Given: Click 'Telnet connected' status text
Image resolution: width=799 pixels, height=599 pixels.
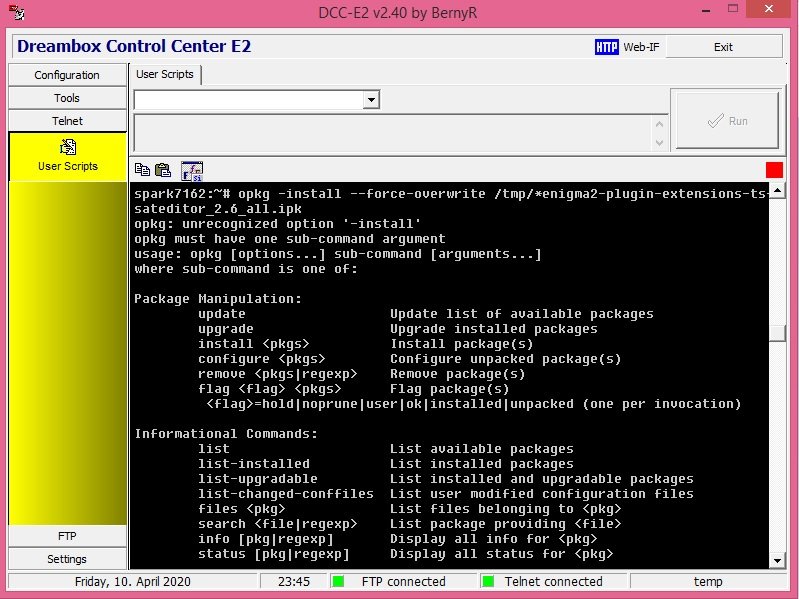Looking at the screenshot, I should pyautogui.click(x=553, y=581).
